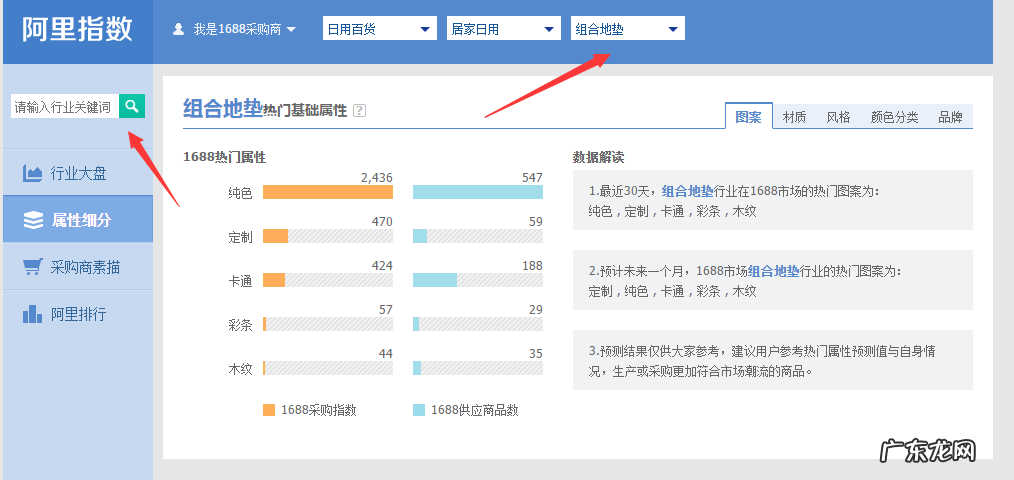Image resolution: width=1014 pixels, height=480 pixels.
Task: Click the 定制 row label
Action: point(240,237)
